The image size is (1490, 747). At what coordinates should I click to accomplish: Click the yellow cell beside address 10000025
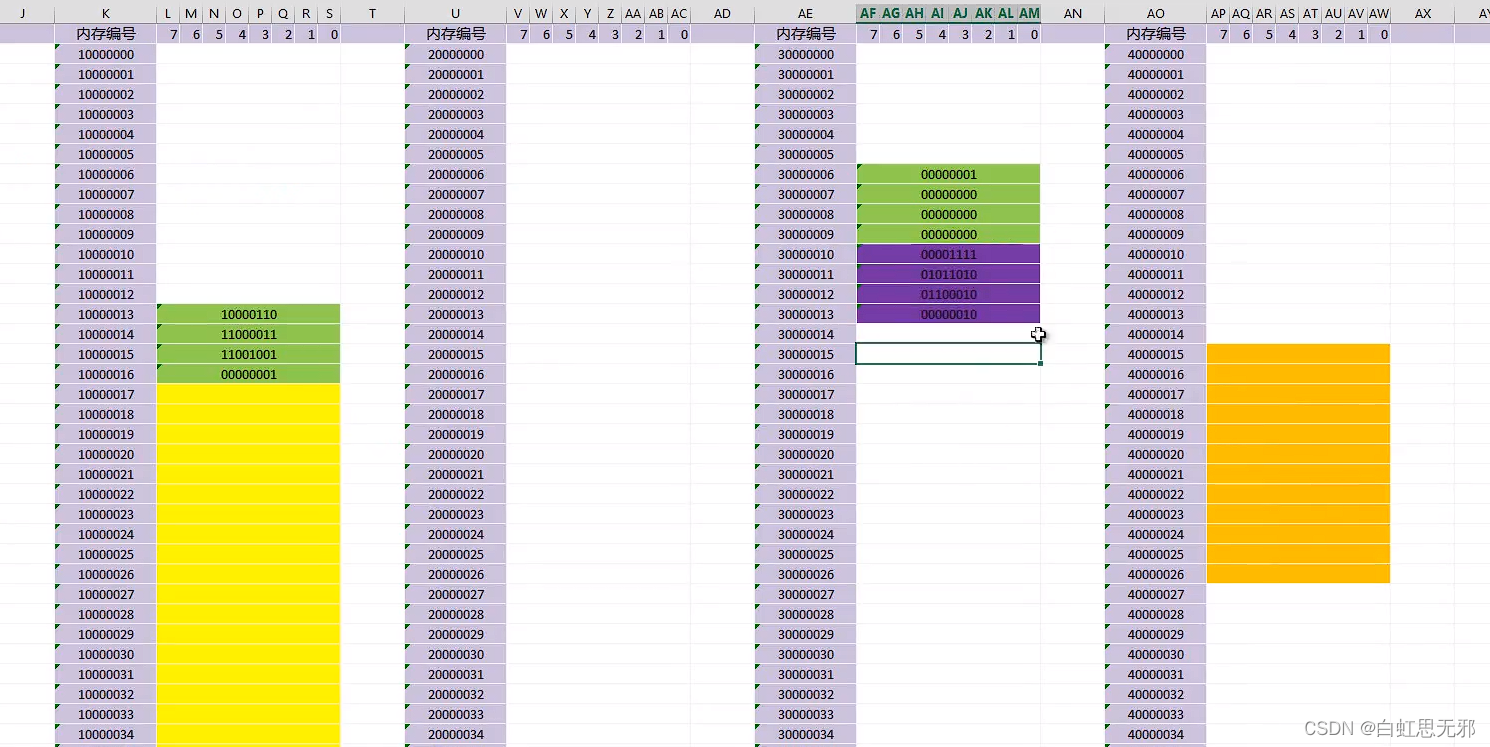(249, 554)
